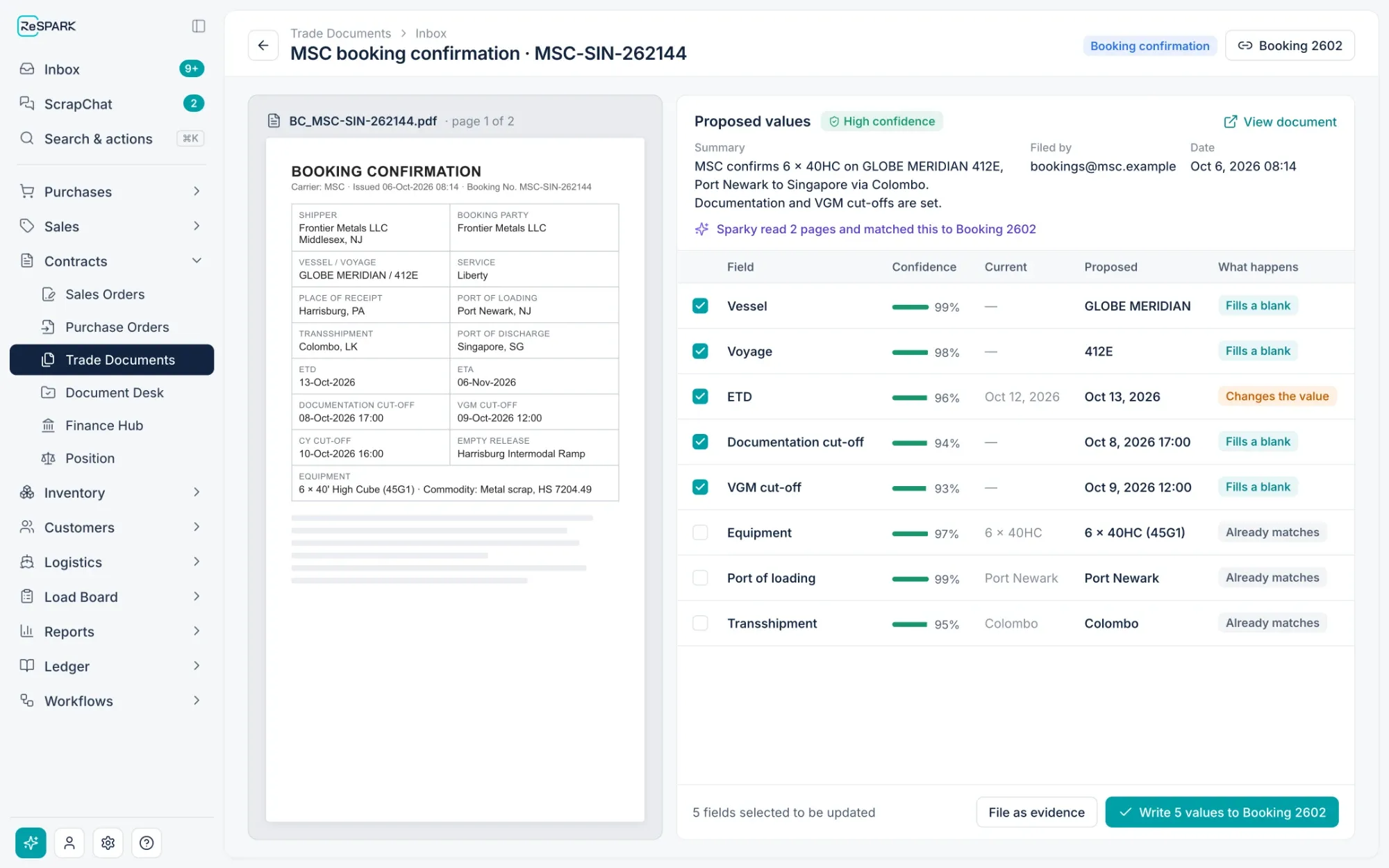Click the PDF file icon beside BC_MSC-SIN-262144.pdf
This screenshot has width=1389, height=868.
click(274, 121)
